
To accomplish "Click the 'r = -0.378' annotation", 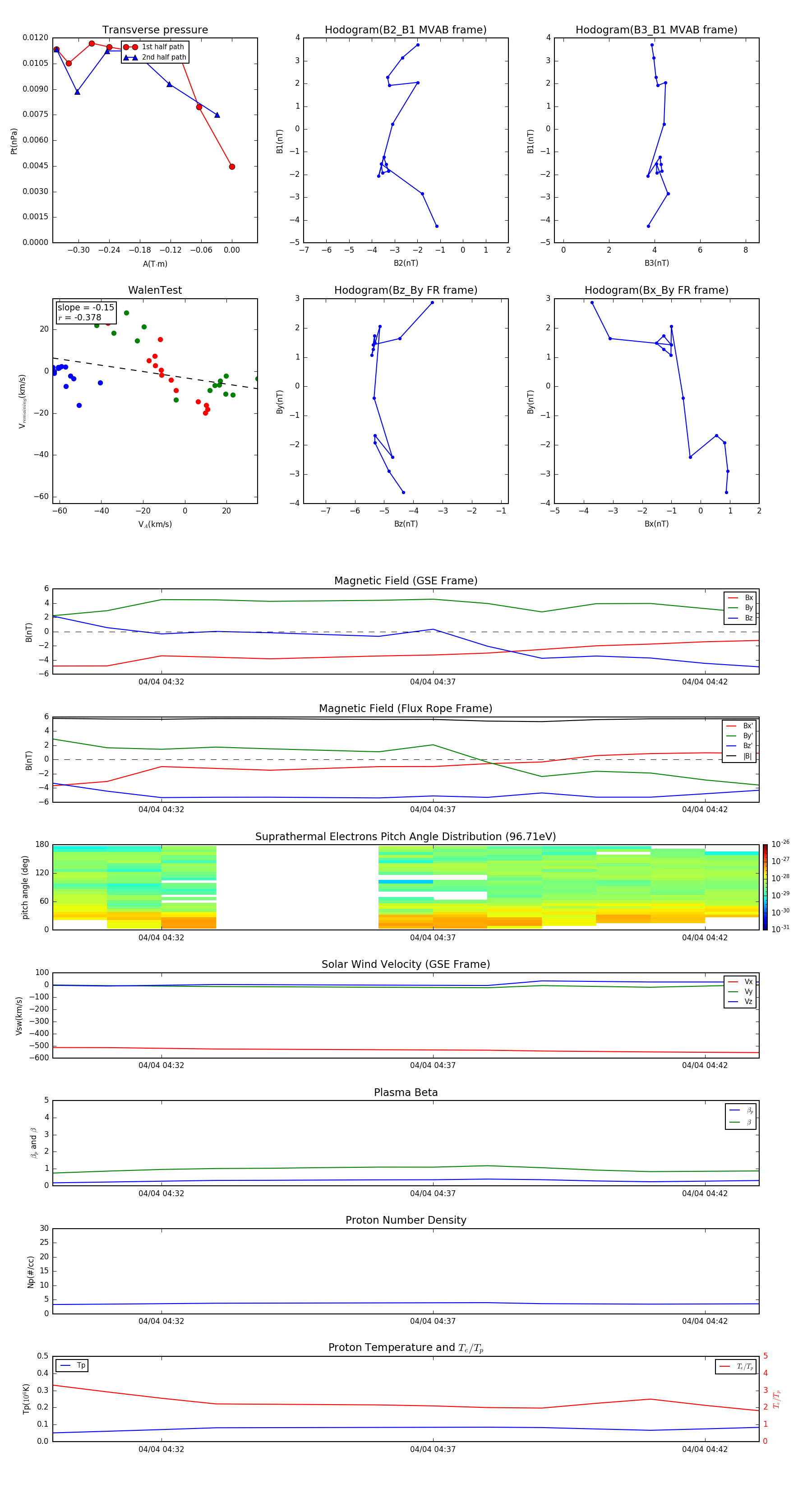I will [80, 317].
